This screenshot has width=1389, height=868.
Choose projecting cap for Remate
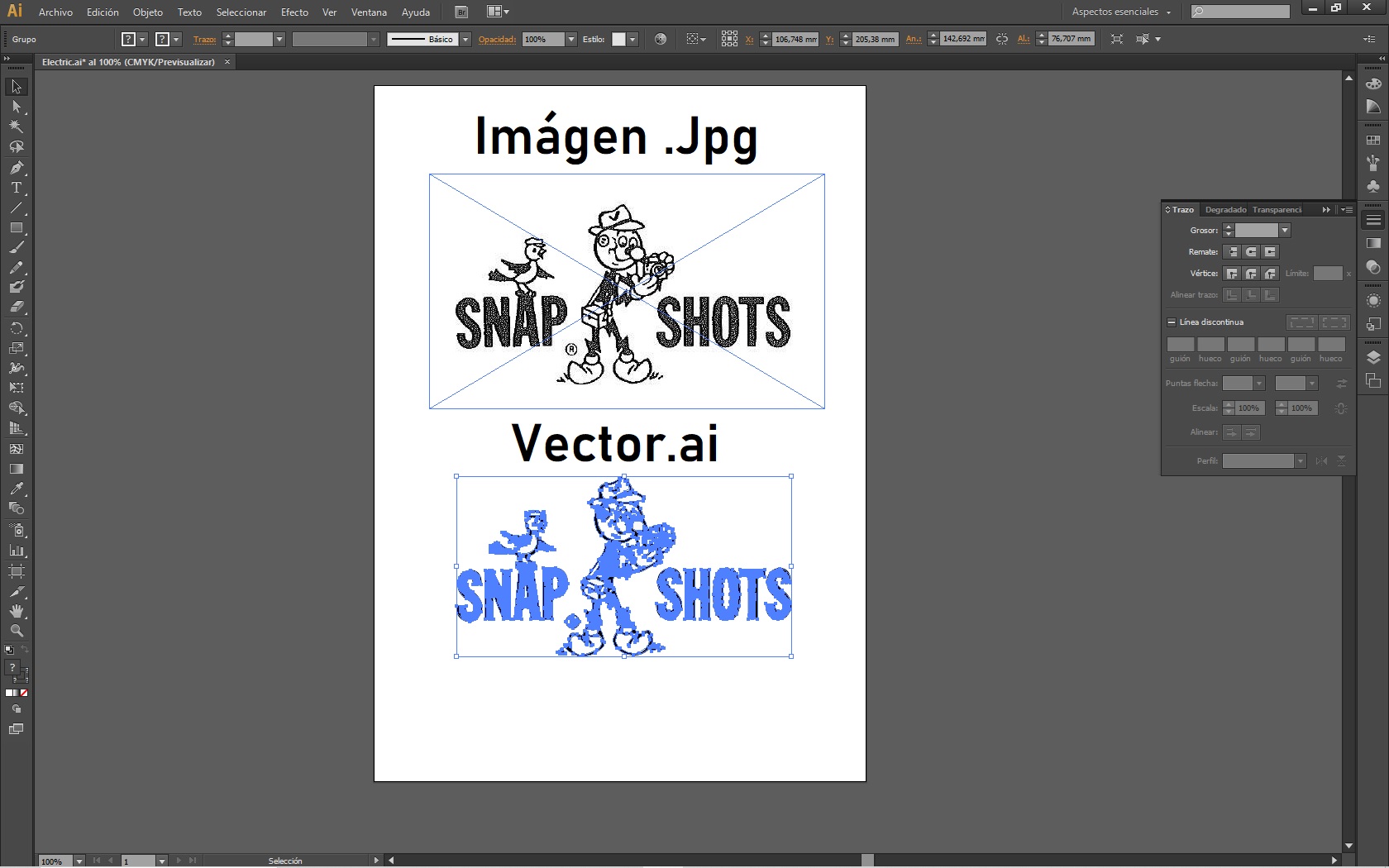(x=1270, y=252)
